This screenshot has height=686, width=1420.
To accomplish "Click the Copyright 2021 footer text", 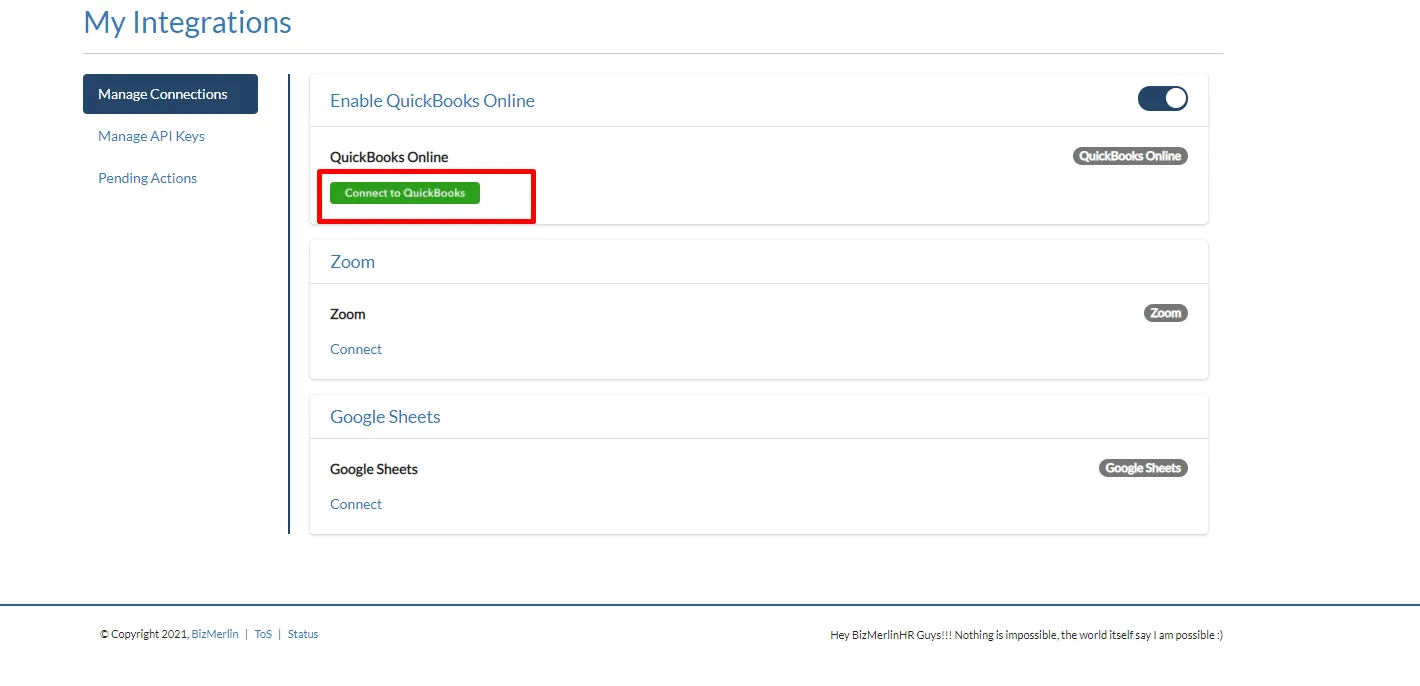I will click(144, 634).
